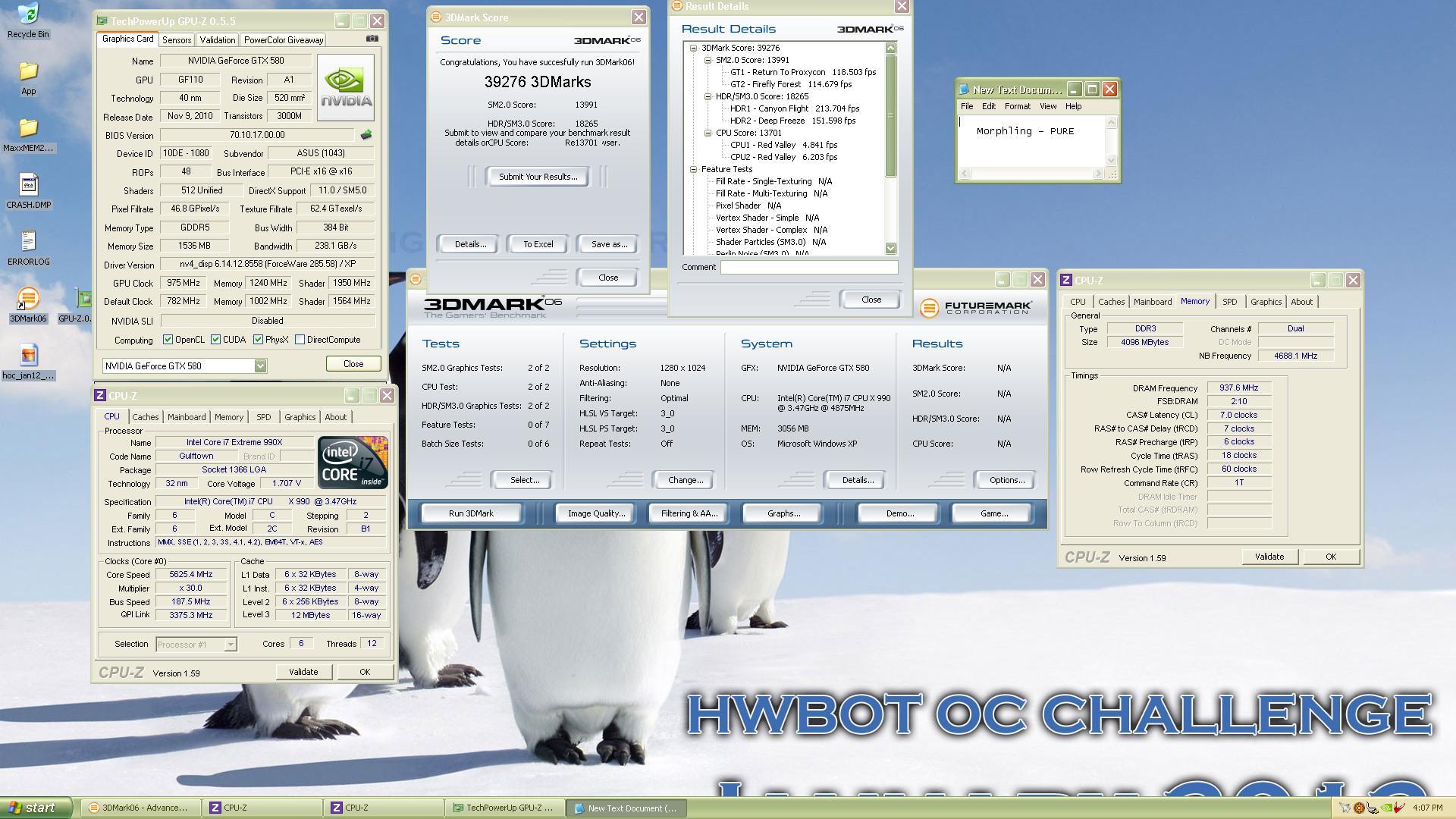Click the Image Quality button
The height and width of the screenshot is (819, 1456).
596,513
